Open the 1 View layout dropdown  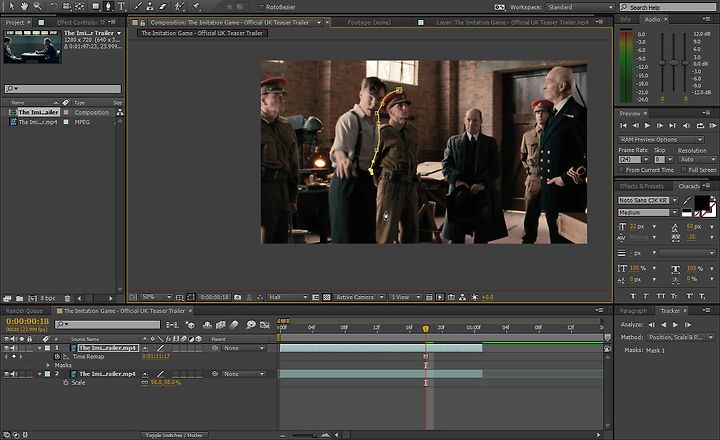tap(405, 297)
